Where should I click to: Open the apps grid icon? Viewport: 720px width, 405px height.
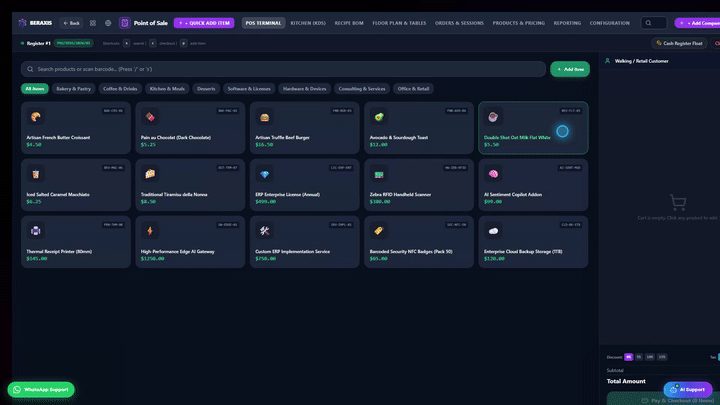[x=93, y=23]
